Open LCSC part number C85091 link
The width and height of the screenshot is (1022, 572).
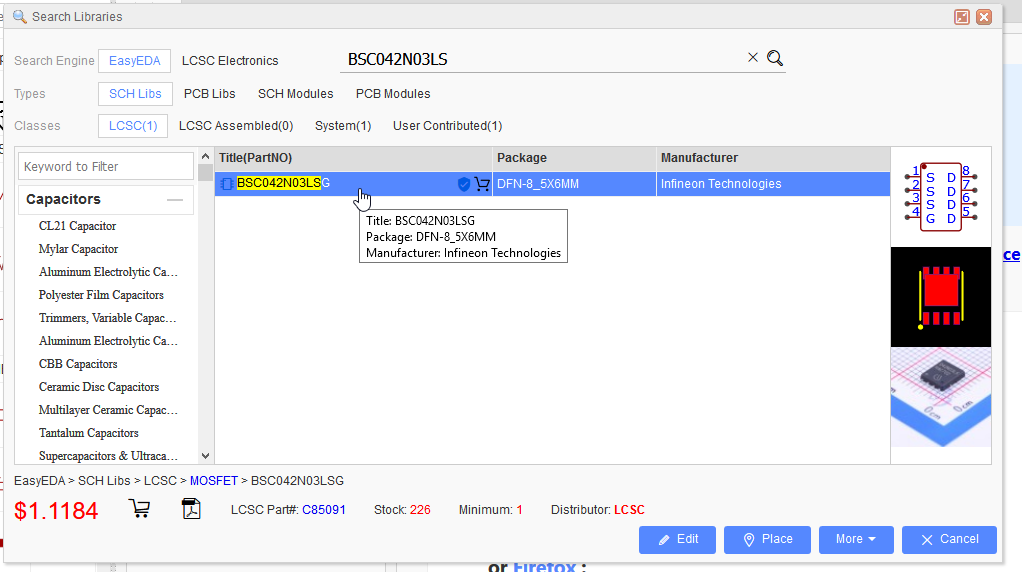point(324,510)
